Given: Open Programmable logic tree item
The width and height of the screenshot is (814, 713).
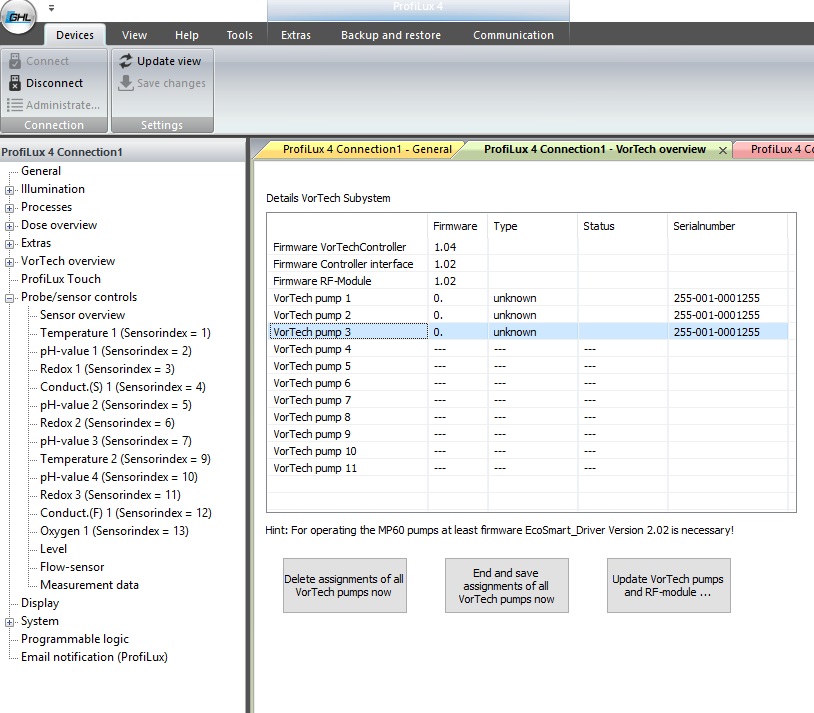Looking at the screenshot, I should pyautogui.click(x=75, y=639).
